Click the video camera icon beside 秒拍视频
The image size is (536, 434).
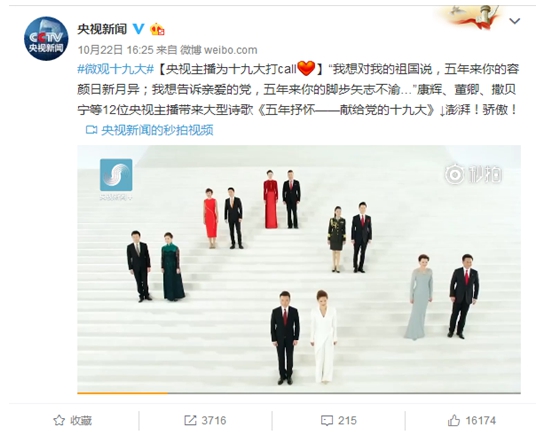91,130
